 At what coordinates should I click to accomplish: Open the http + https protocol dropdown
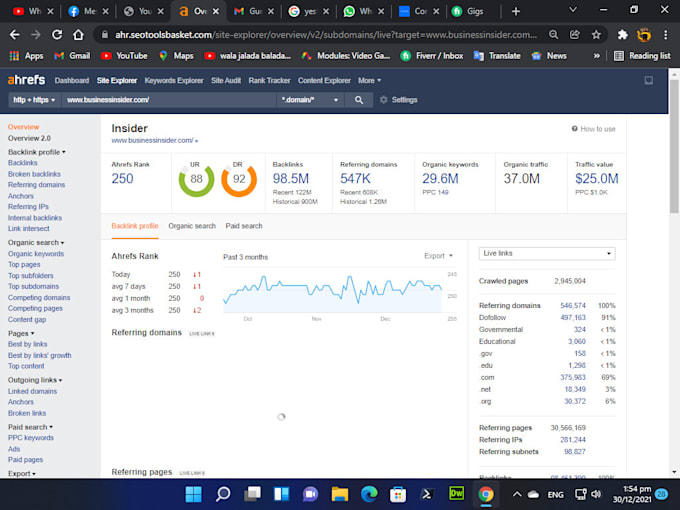[34, 100]
